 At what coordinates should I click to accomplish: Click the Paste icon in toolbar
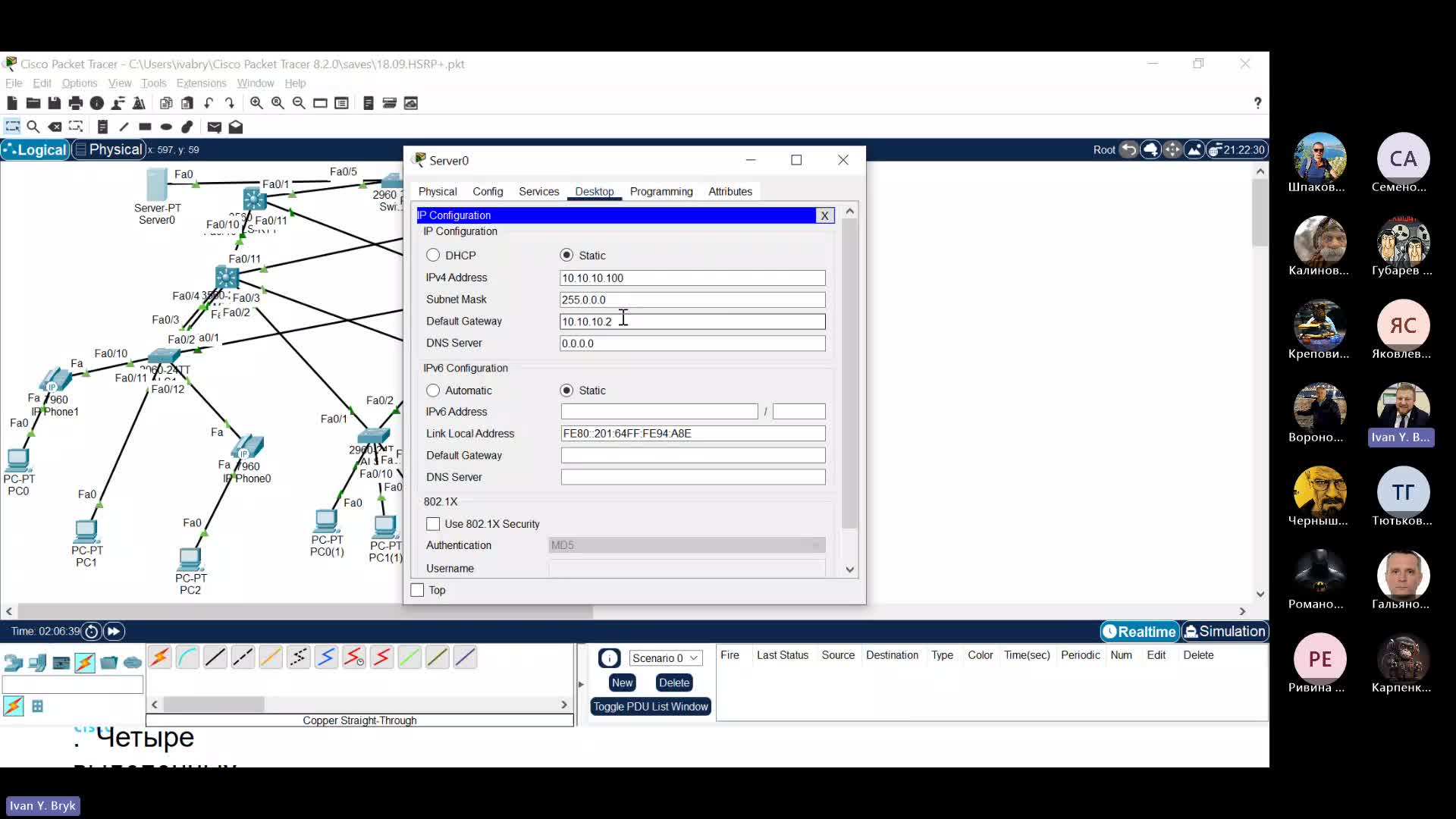187,103
